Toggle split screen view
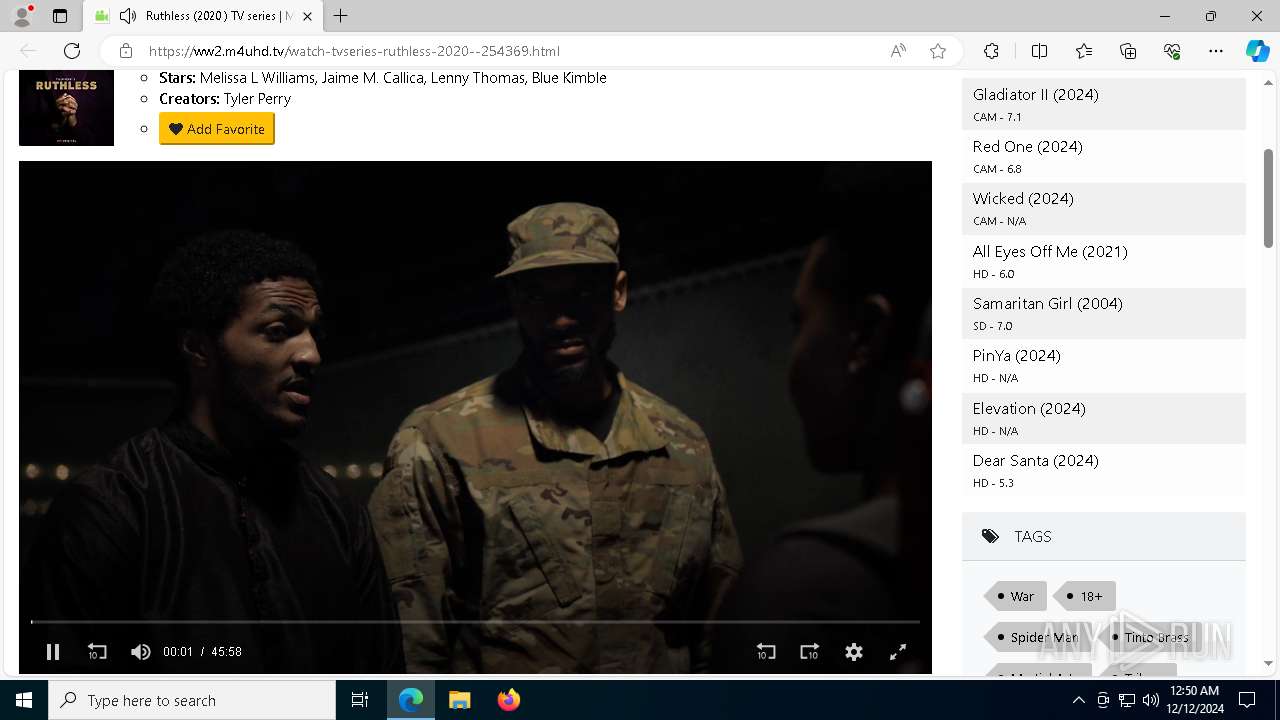This screenshot has width=1280, height=720. tap(1039, 51)
